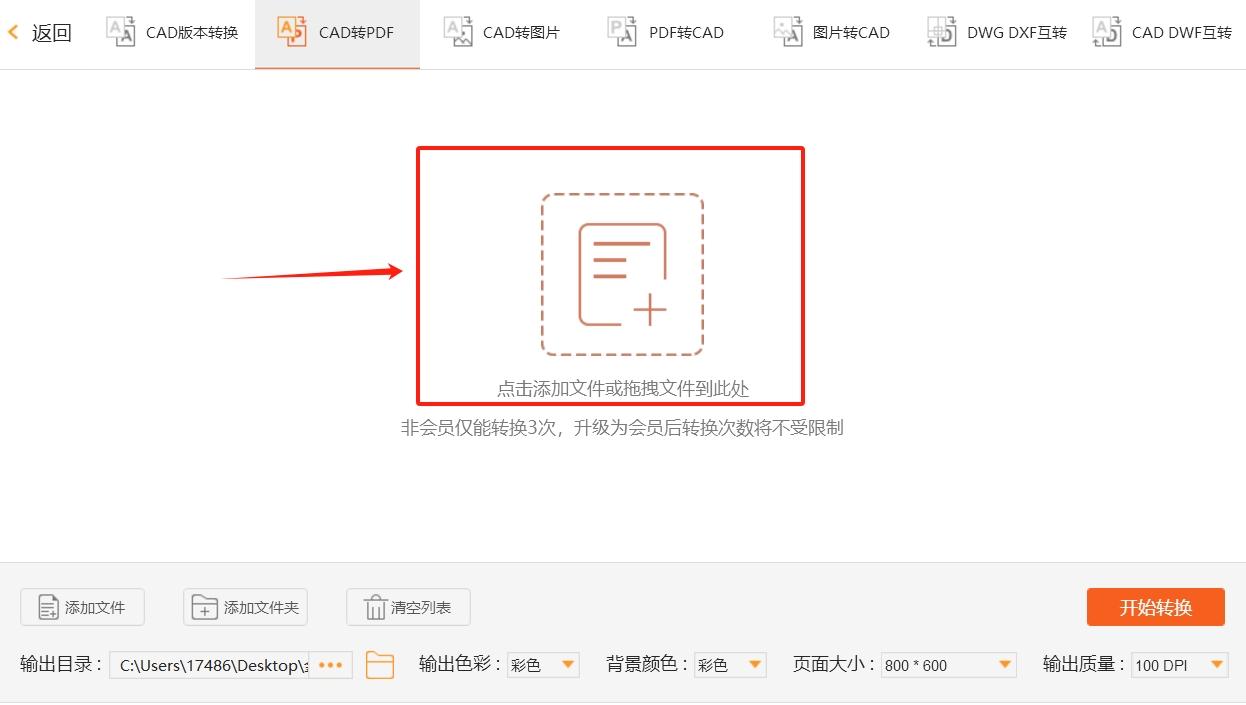The image size is (1246, 705).
Task: Open output folder via the folder icon
Action: (379, 664)
